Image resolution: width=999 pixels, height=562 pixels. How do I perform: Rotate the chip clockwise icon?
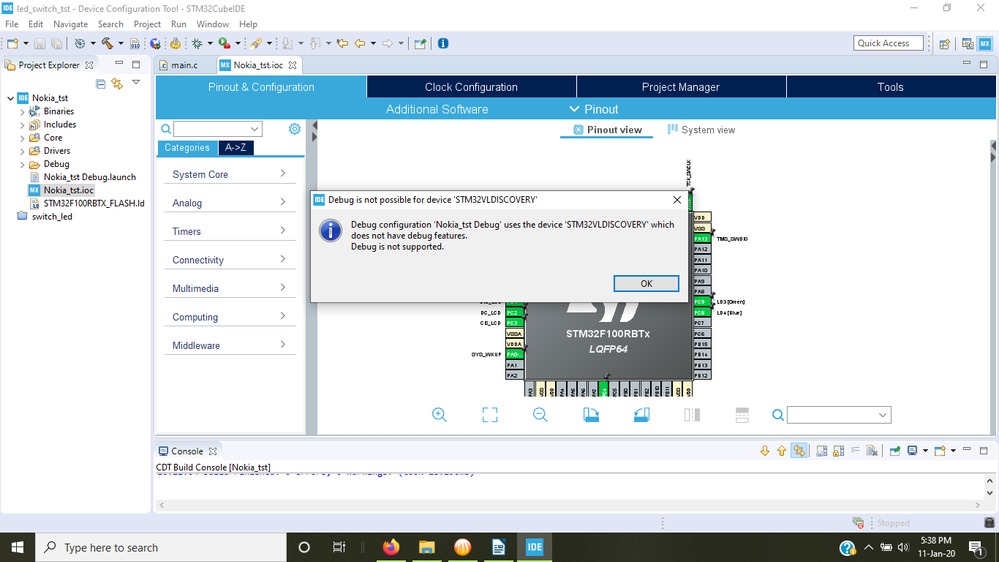591,415
